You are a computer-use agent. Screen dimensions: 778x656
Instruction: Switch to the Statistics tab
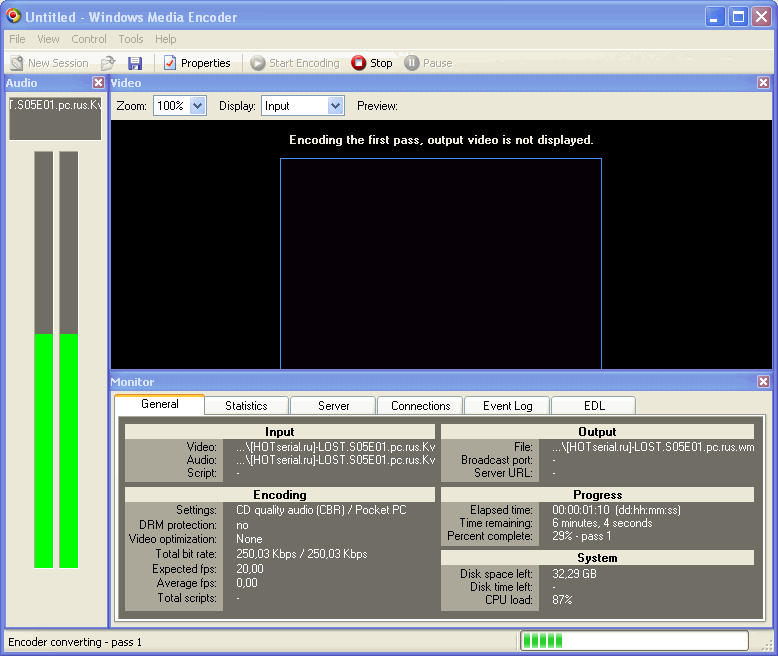pos(246,406)
